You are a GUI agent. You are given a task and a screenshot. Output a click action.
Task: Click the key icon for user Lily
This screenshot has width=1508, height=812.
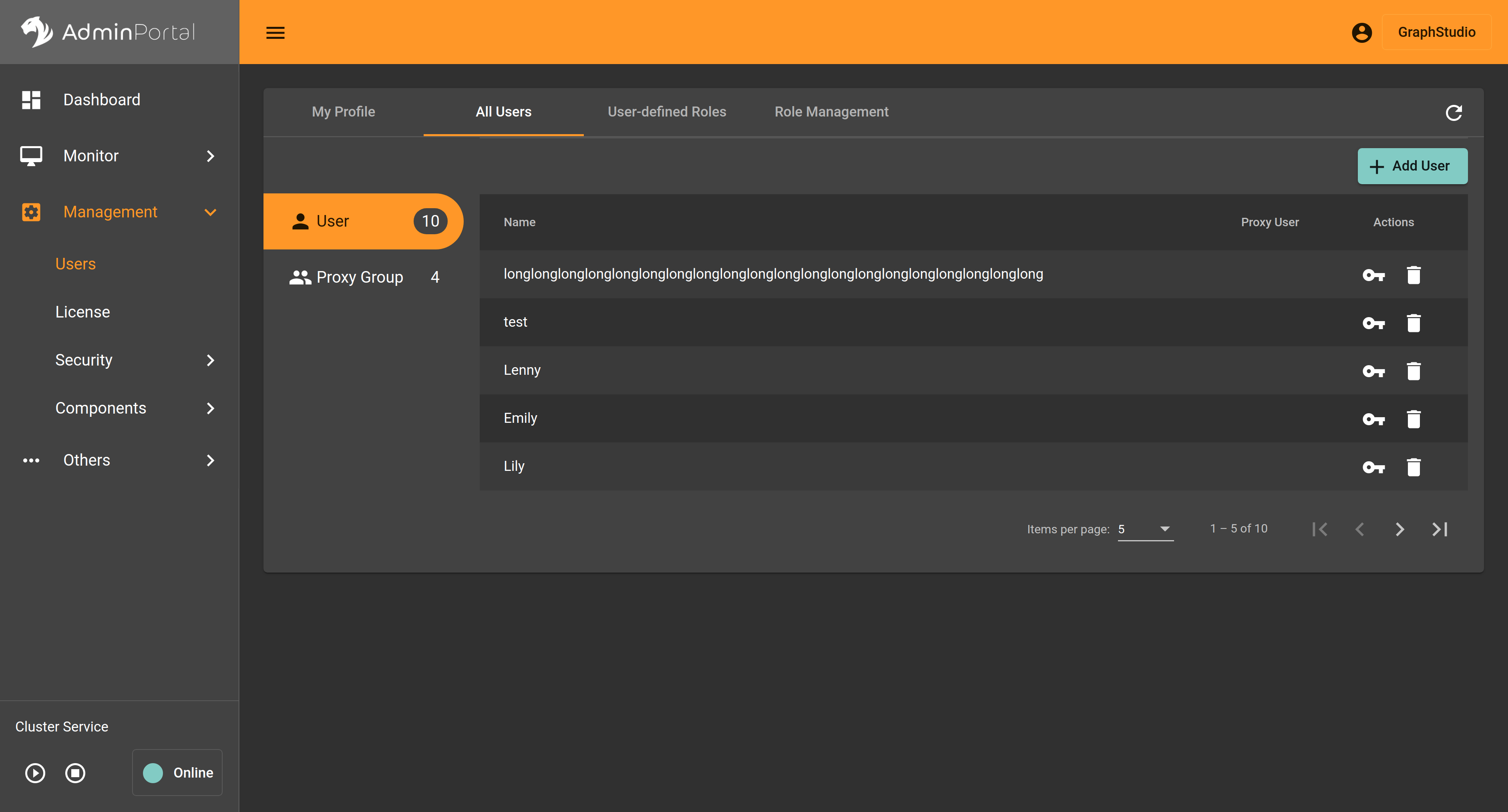click(1373, 467)
